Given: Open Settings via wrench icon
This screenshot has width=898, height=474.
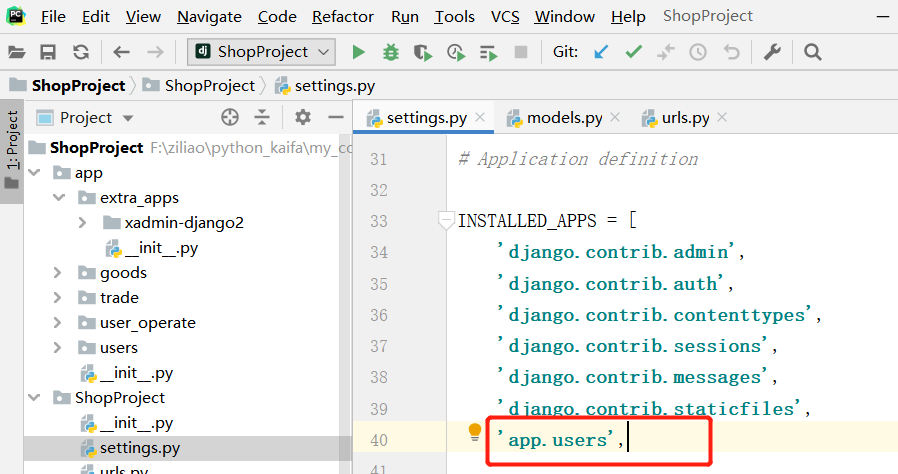Looking at the screenshot, I should click(772, 53).
